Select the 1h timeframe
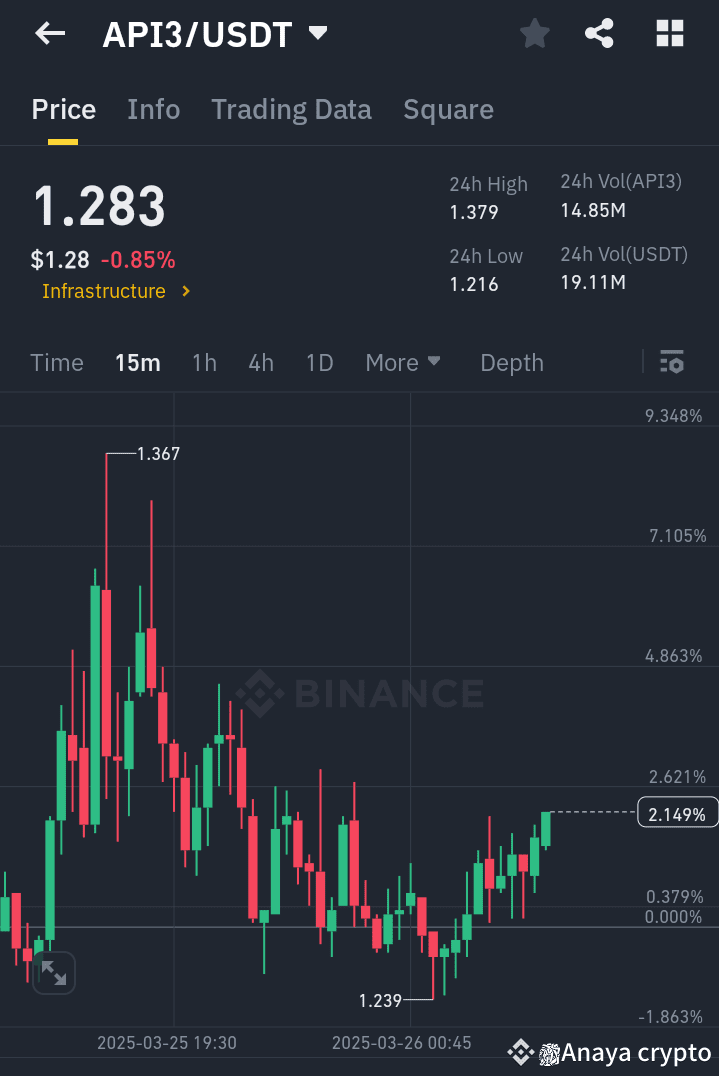719x1076 pixels. 204,363
